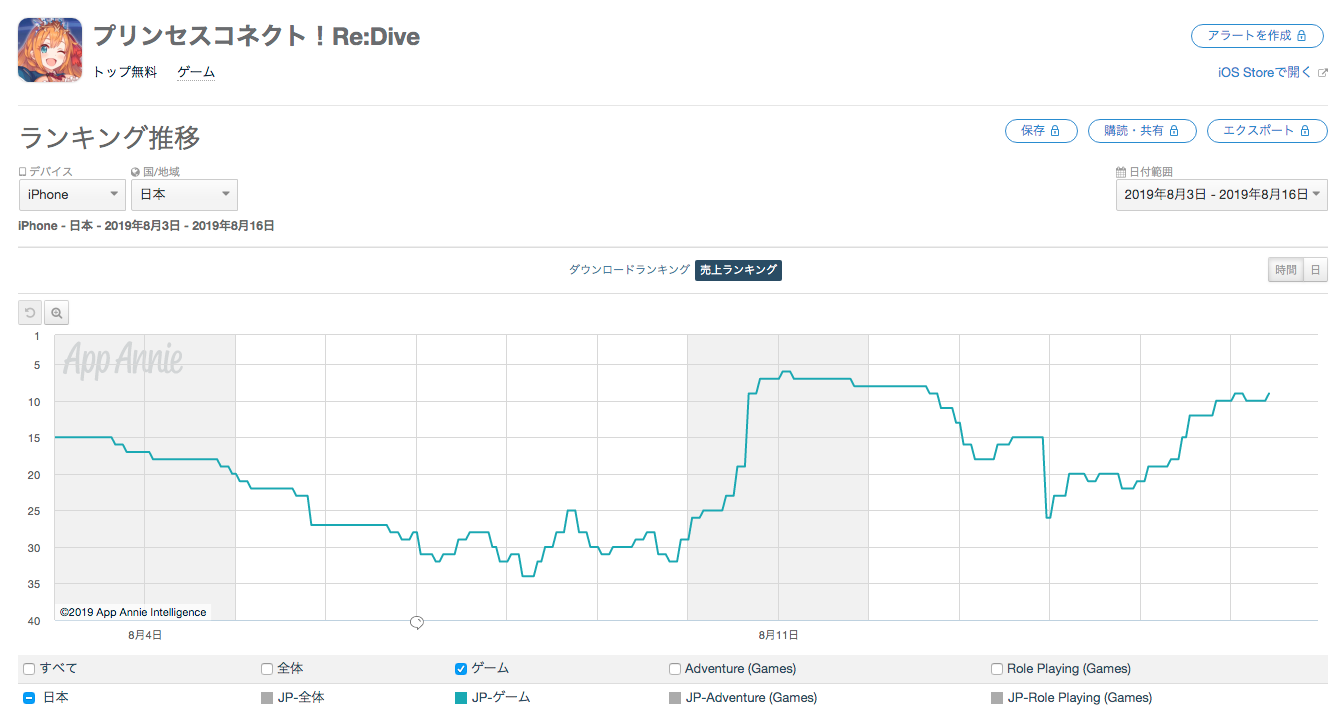Click the 8月4日 axis label
The height and width of the screenshot is (718, 1340).
coord(145,635)
